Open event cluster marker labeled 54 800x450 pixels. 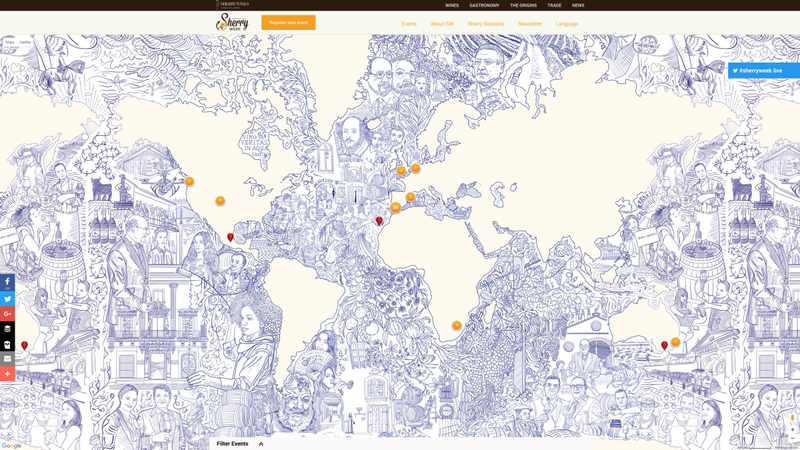[x=395, y=207]
